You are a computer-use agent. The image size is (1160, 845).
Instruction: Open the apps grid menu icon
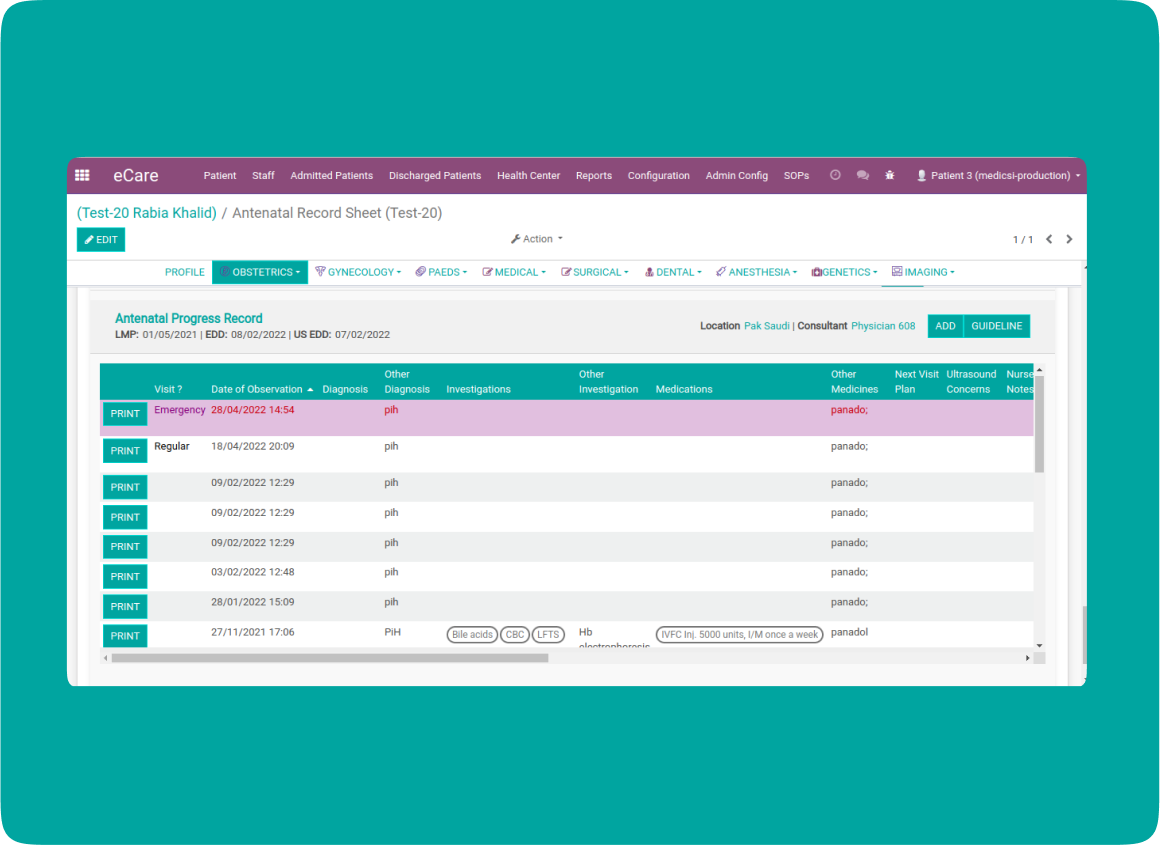tap(82, 175)
